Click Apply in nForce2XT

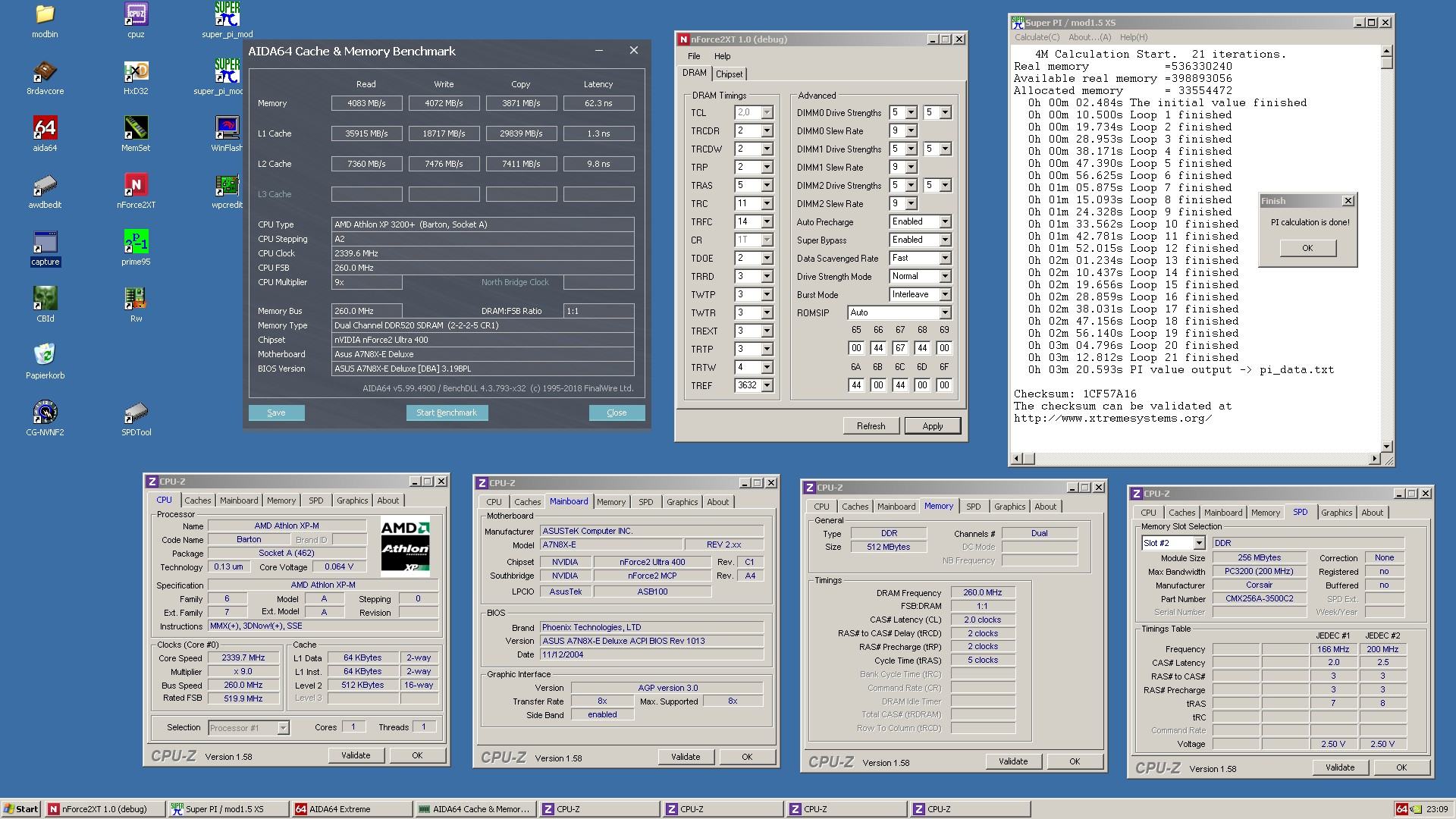click(x=933, y=426)
